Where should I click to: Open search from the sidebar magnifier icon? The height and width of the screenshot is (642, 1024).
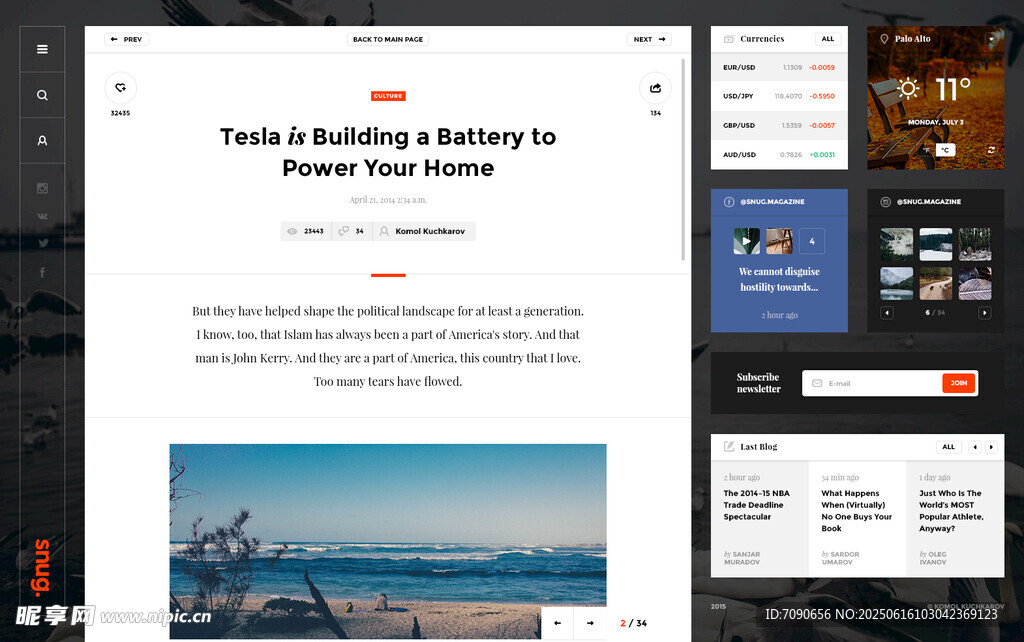[x=42, y=95]
